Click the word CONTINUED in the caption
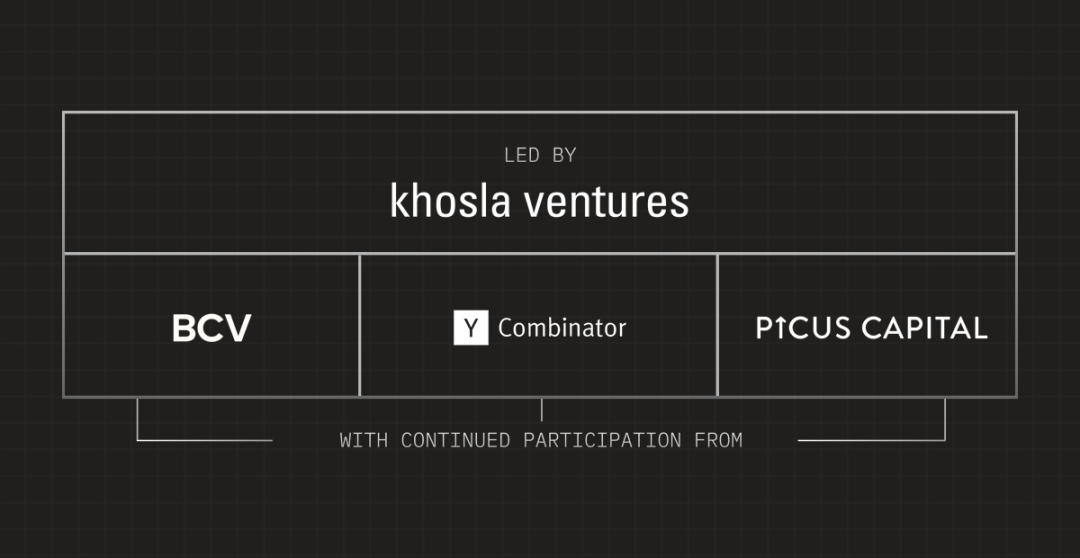The height and width of the screenshot is (558, 1080). click(x=455, y=440)
